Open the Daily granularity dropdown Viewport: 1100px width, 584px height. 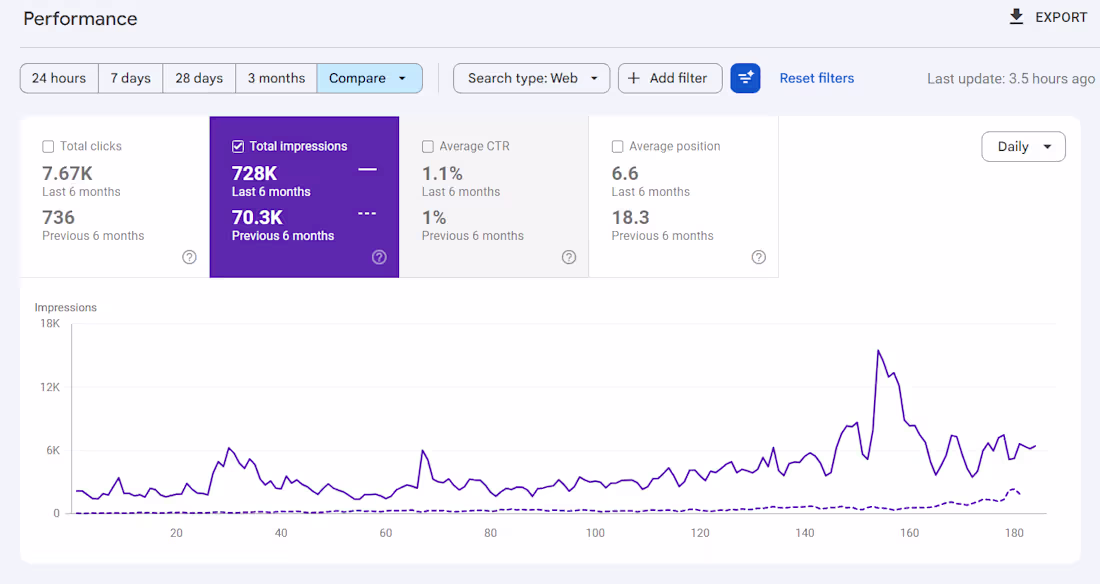point(1023,146)
